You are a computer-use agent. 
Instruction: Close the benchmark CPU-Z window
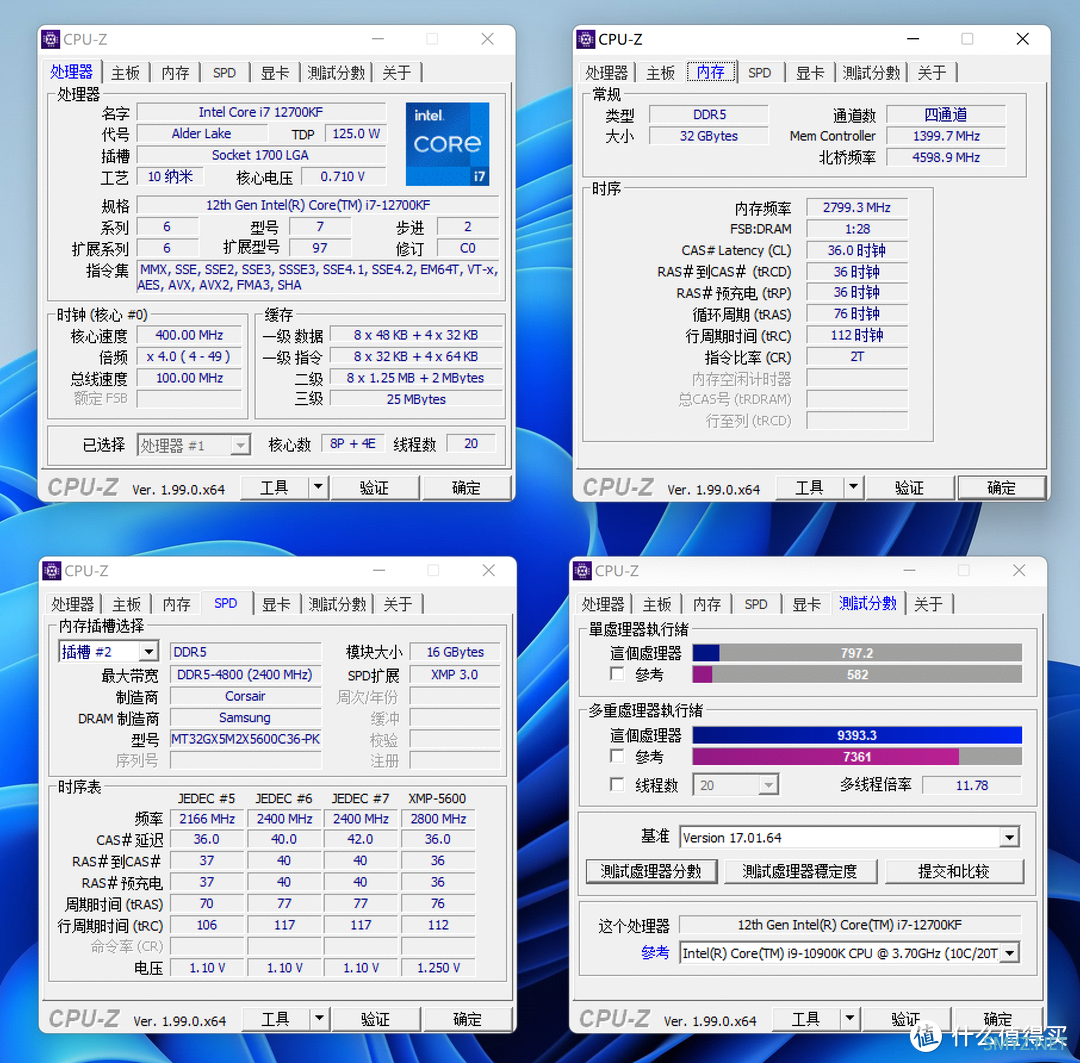click(1019, 570)
